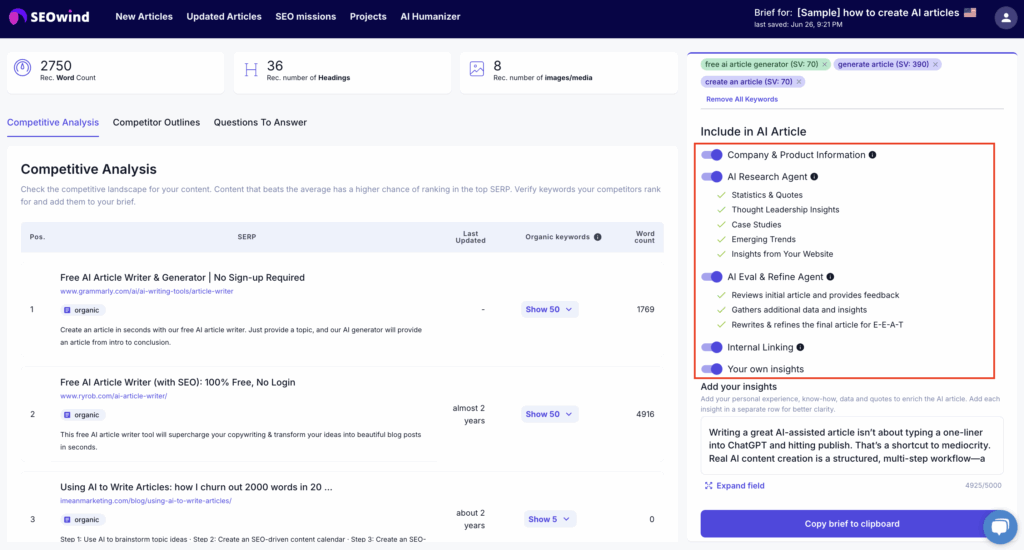This screenshot has width=1024, height=550.
Task: Open Show 5 keywords dropdown
Action: [550, 519]
